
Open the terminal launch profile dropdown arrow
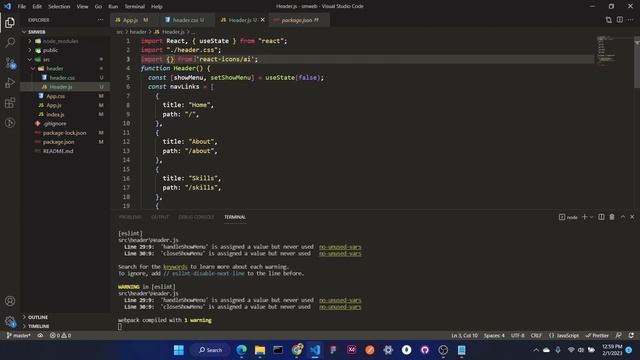pyautogui.click(x=591, y=217)
